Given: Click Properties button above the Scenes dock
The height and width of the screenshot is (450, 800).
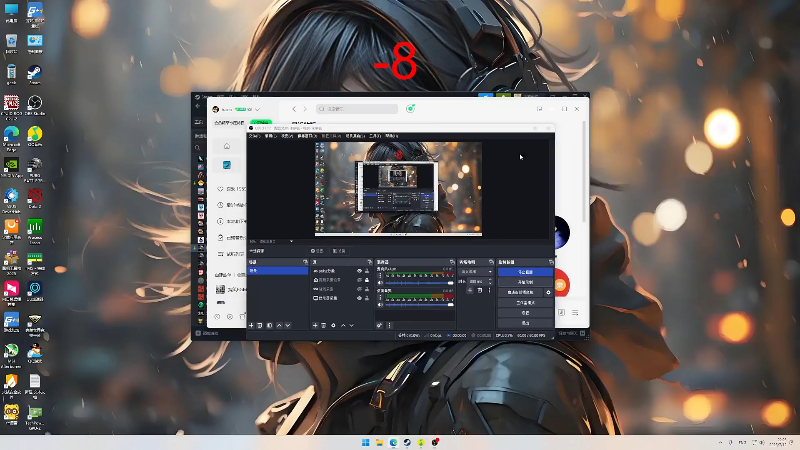Looking at the screenshot, I should point(317,251).
